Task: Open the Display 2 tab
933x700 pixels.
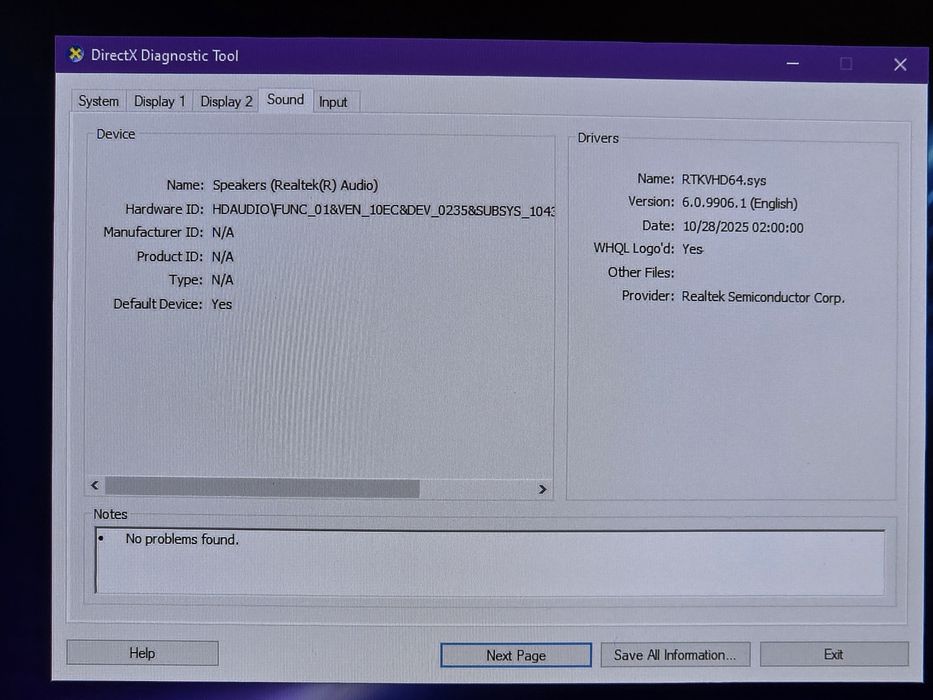Action: [226, 102]
